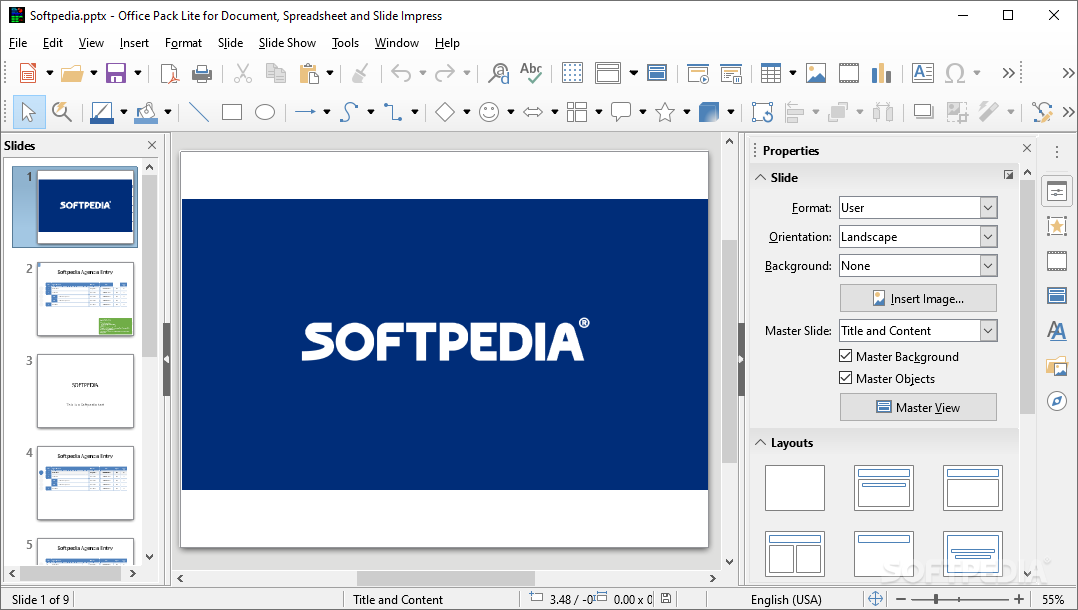Click the fill color bucket swatch

click(x=146, y=112)
